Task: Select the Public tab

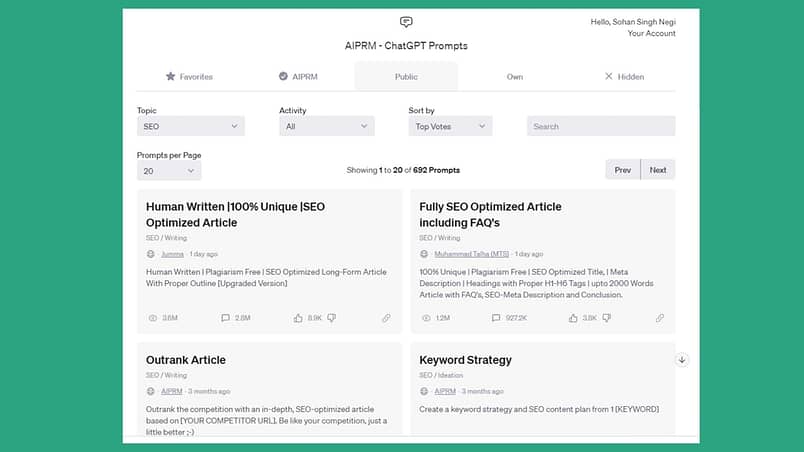Action: click(x=406, y=76)
